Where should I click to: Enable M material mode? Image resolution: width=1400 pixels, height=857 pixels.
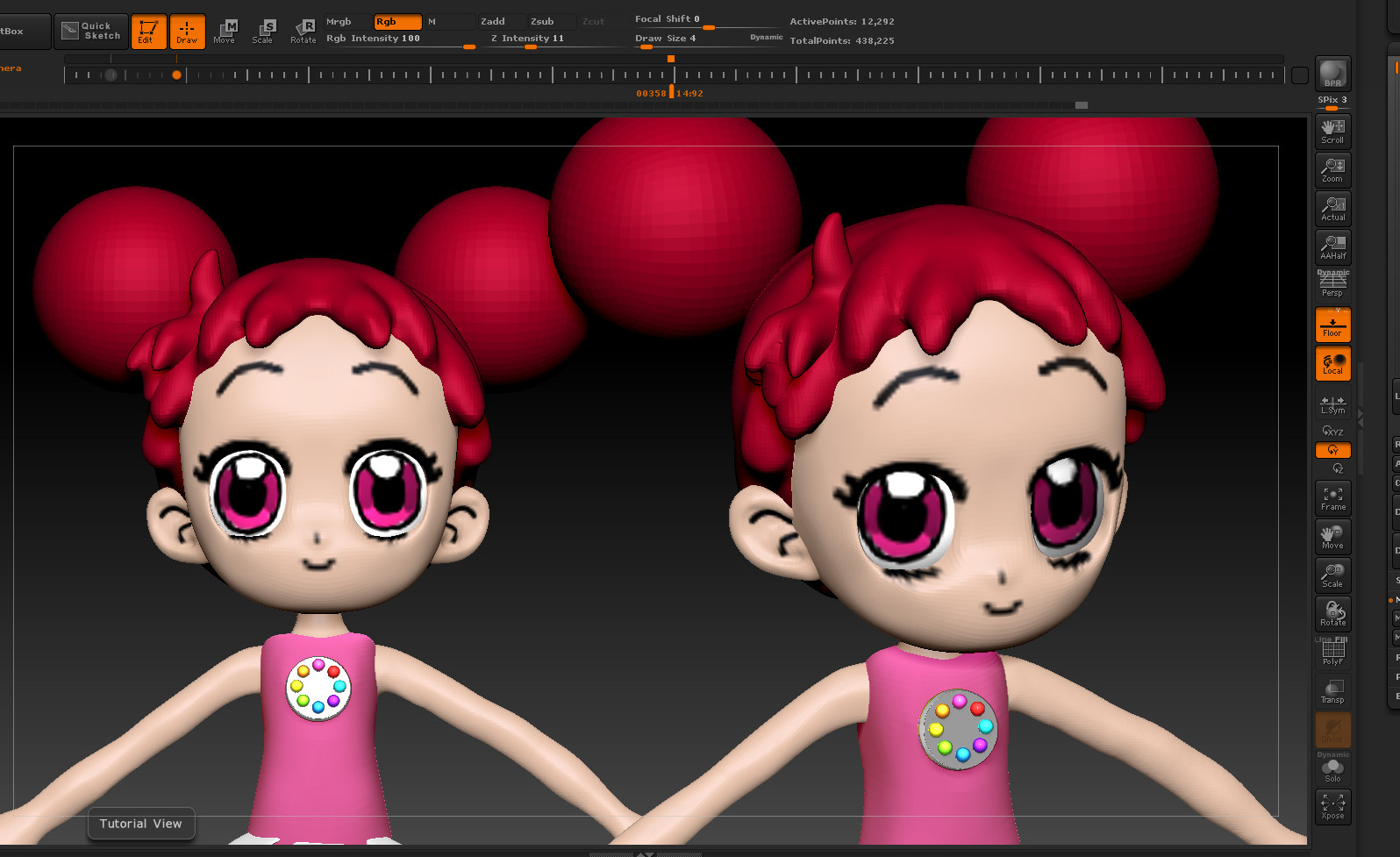[449, 22]
